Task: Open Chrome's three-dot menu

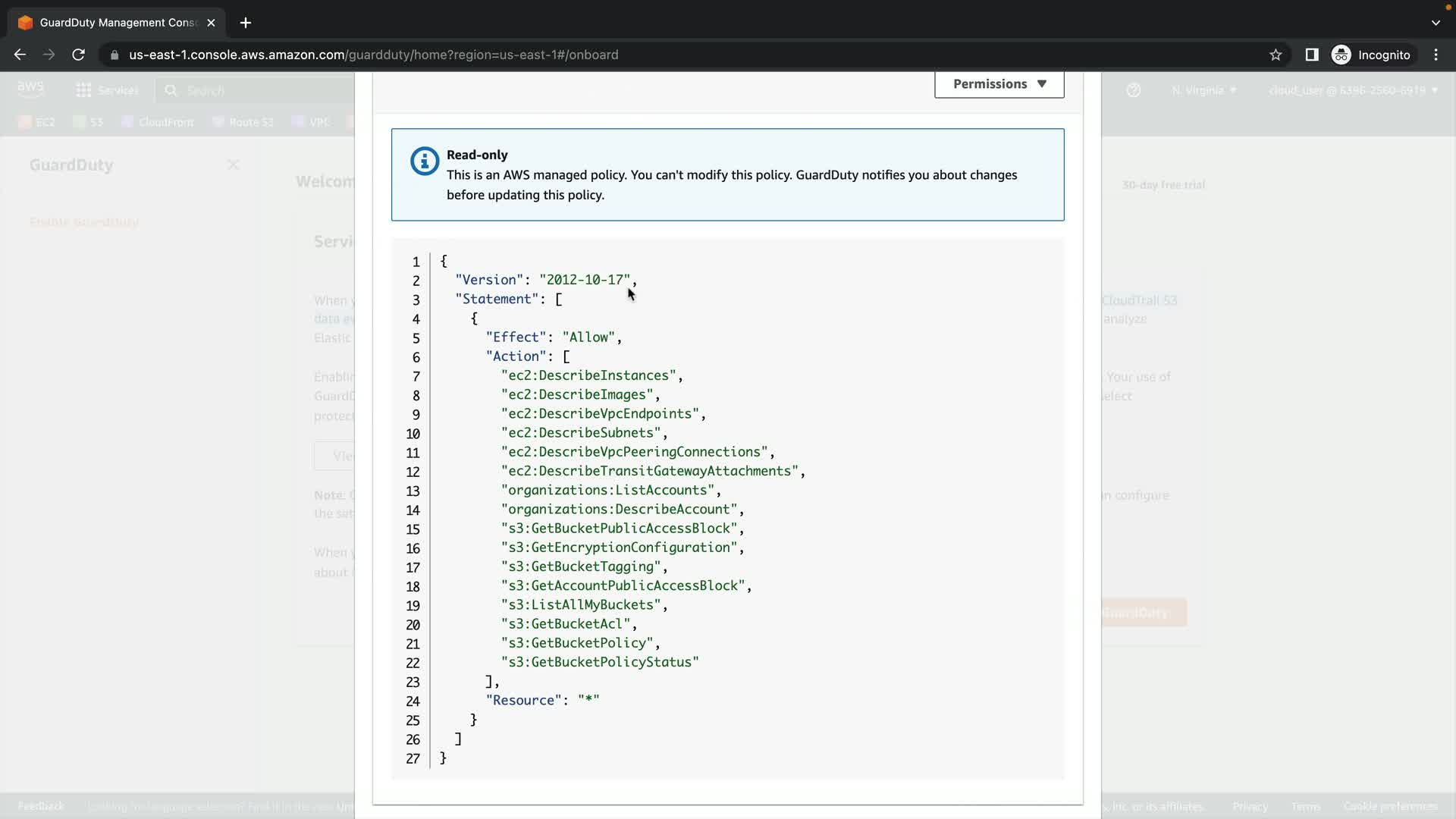Action: [x=1436, y=55]
